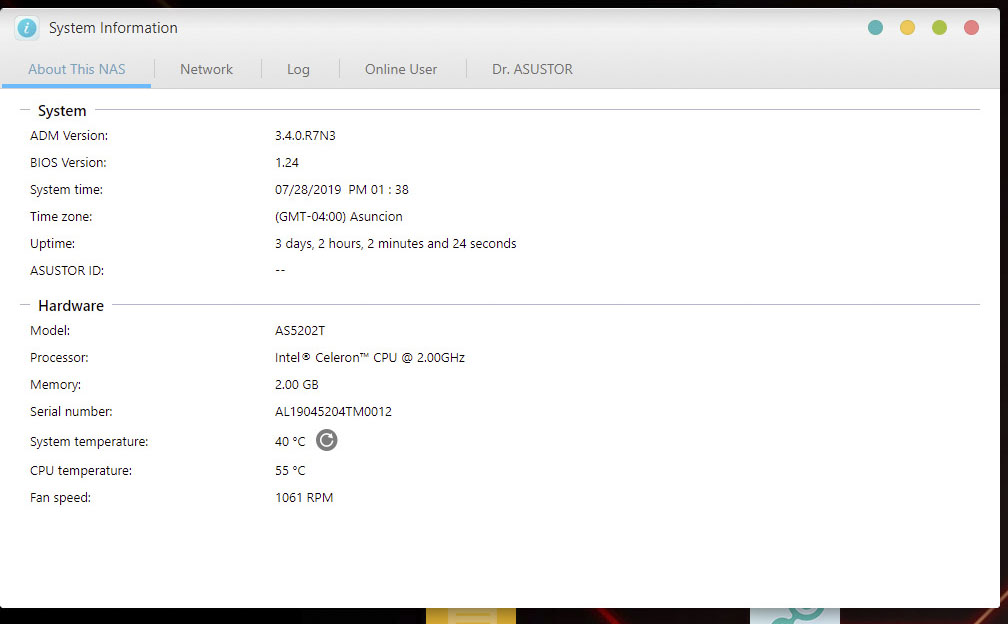Click the Serial number label
The image size is (1008, 624).
tap(71, 411)
